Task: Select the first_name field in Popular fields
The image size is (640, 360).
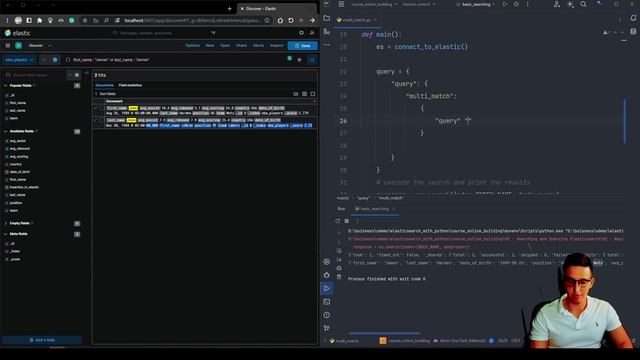Action: [18, 103]
